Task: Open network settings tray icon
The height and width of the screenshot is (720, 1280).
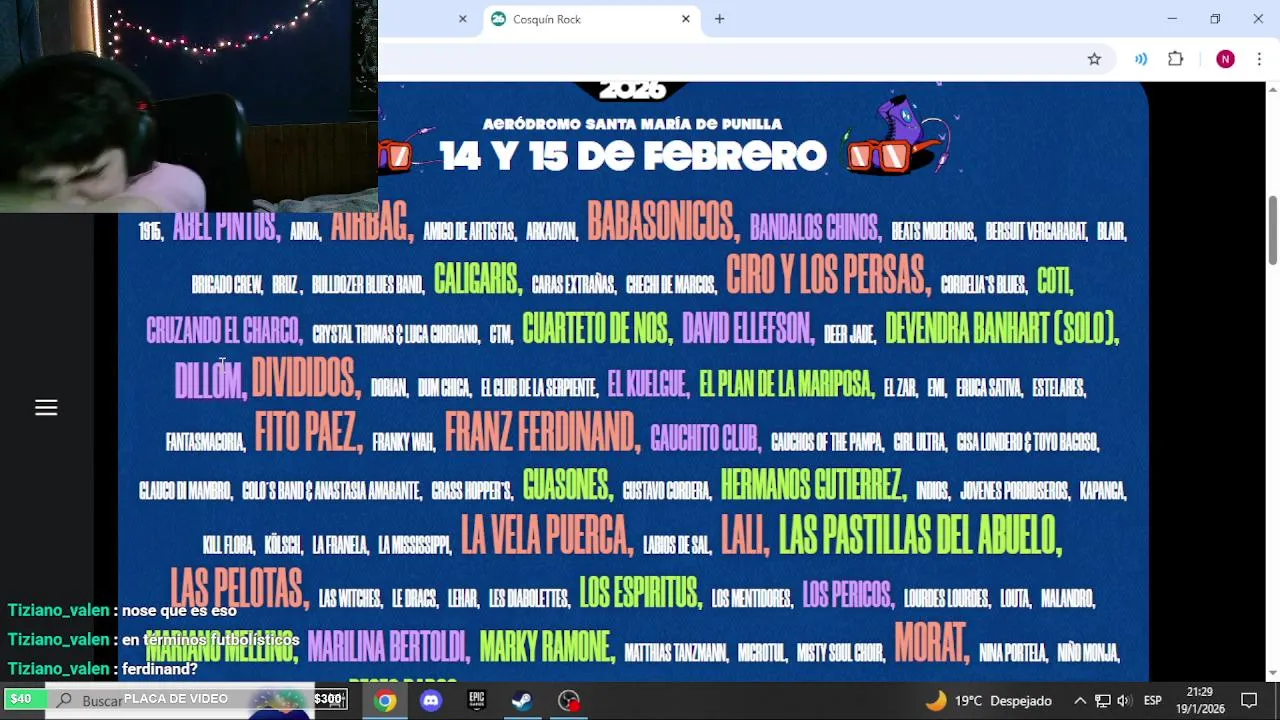Action: coord(1103,700)
